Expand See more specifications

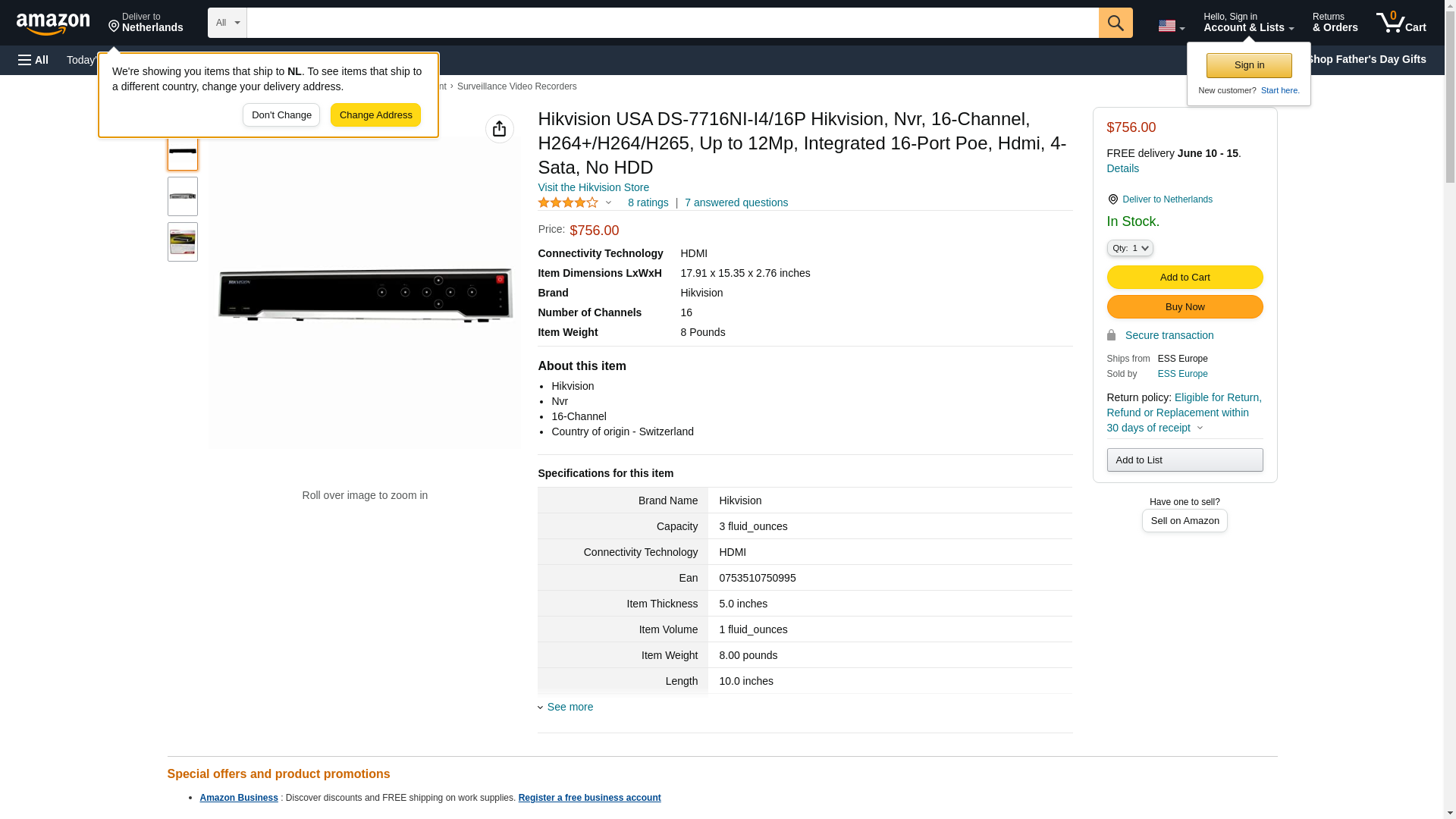coord(570,707)
